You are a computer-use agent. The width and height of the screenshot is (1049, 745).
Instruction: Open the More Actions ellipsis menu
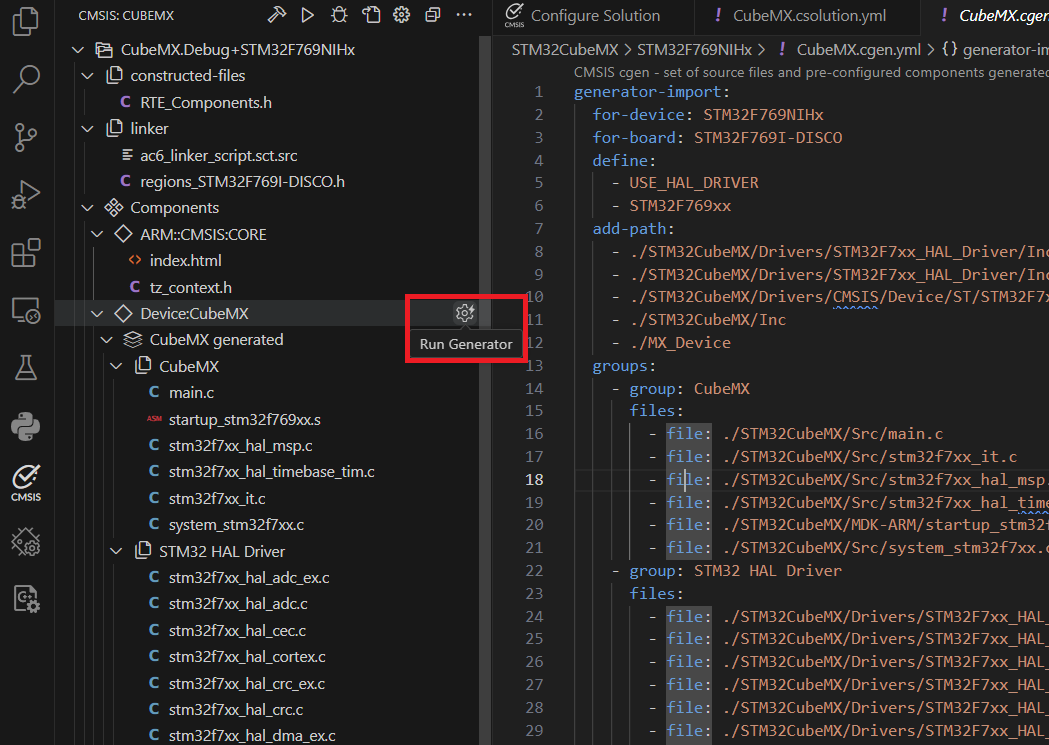[464, 15]
